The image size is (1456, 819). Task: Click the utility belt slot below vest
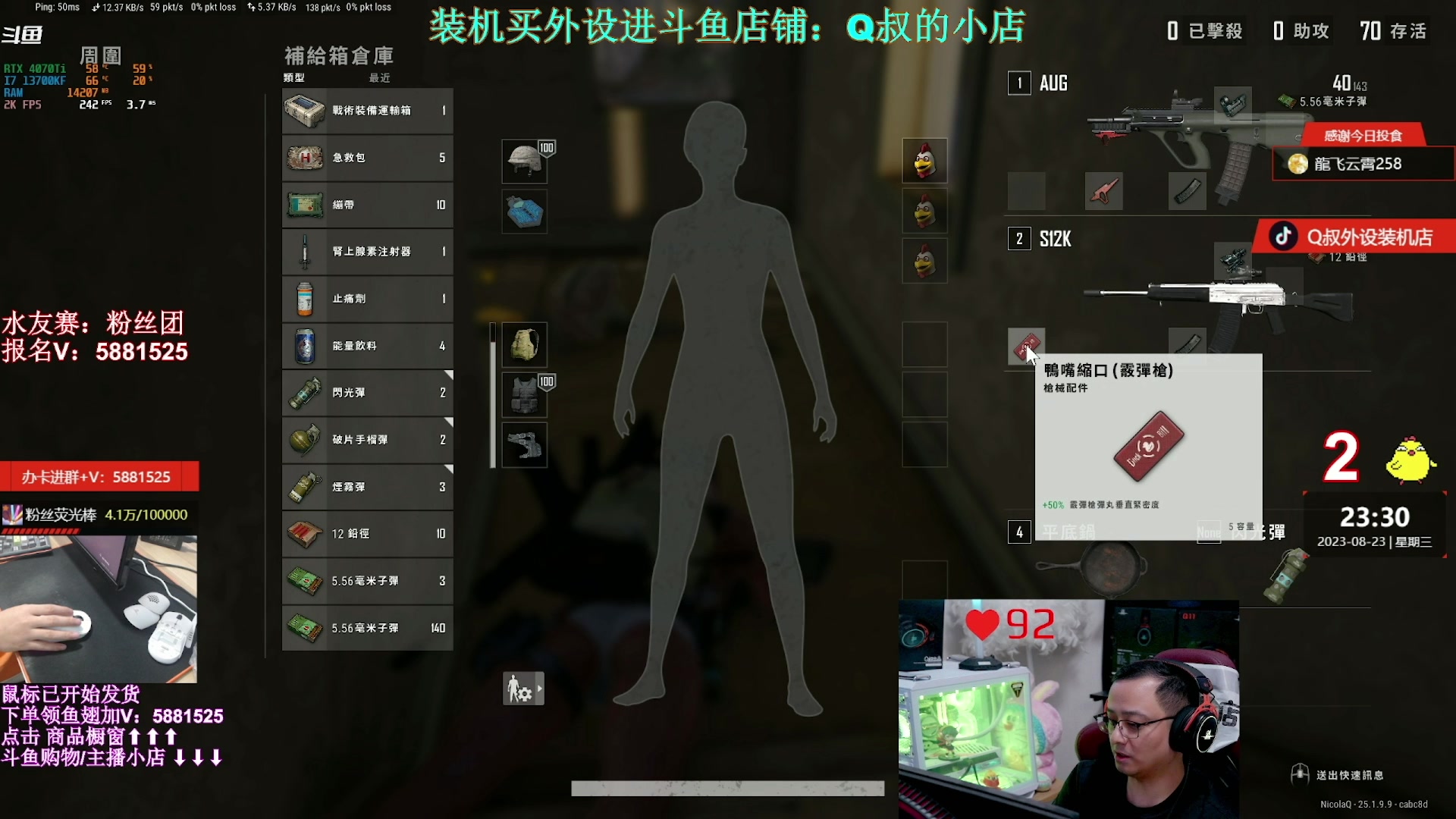[x=524, y=445]
